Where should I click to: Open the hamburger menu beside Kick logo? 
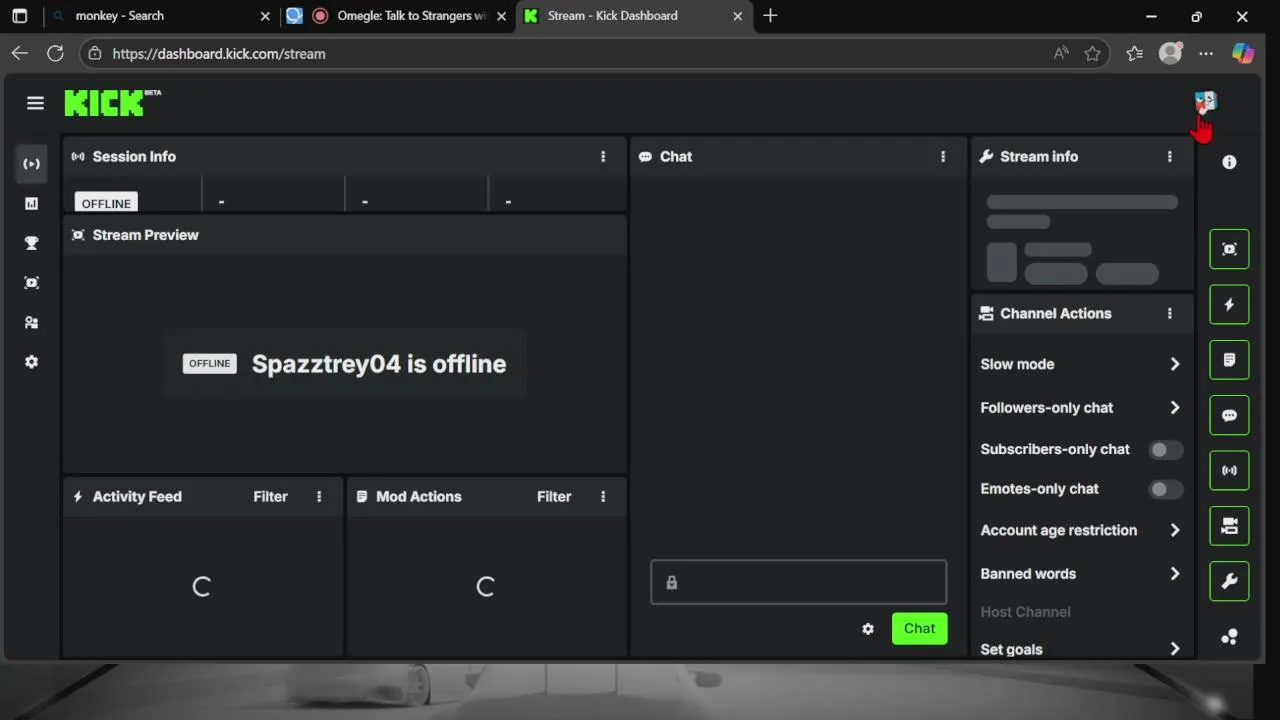[35, 103]
